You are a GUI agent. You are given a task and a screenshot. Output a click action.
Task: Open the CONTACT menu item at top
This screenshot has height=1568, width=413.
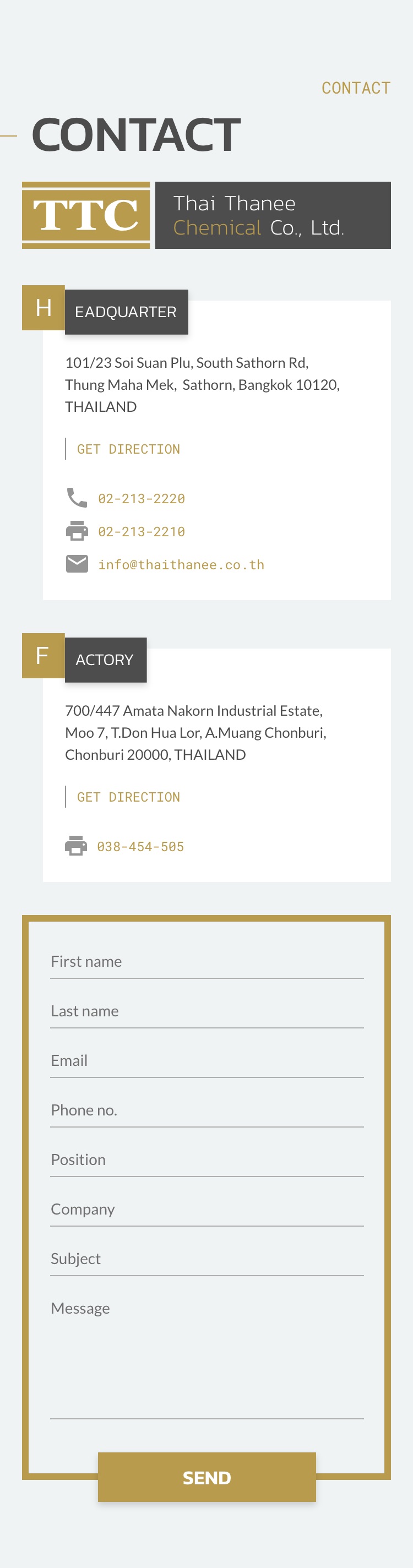356,88
